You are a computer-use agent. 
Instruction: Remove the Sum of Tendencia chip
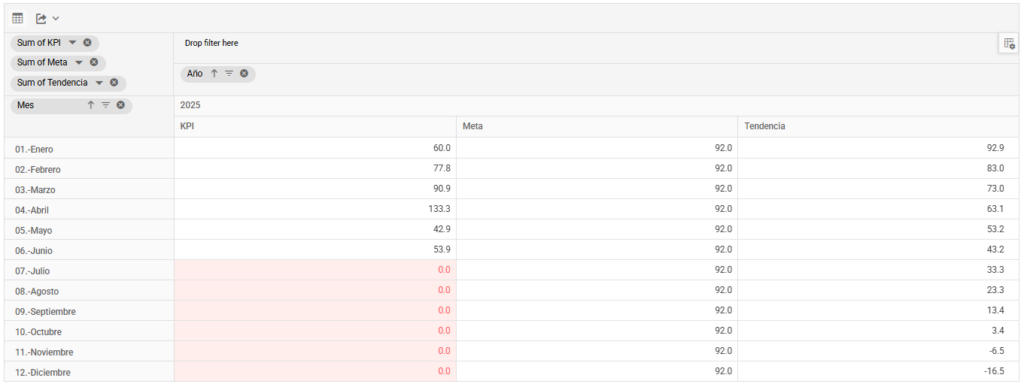click(x=114, y=83)
